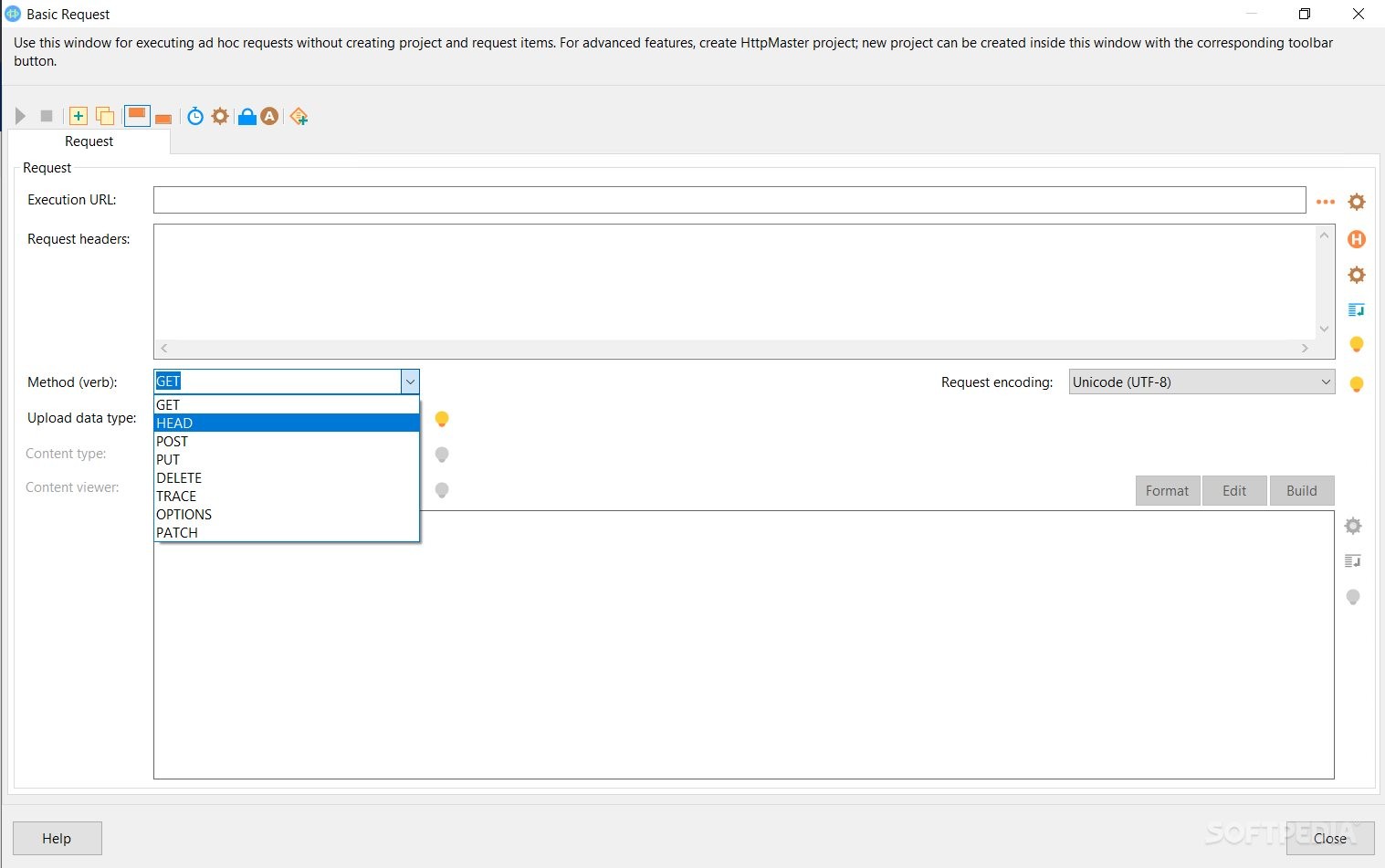Click the gear icon beside Request headers
Screen dimensions: 1385x868
pos(1357,275)
